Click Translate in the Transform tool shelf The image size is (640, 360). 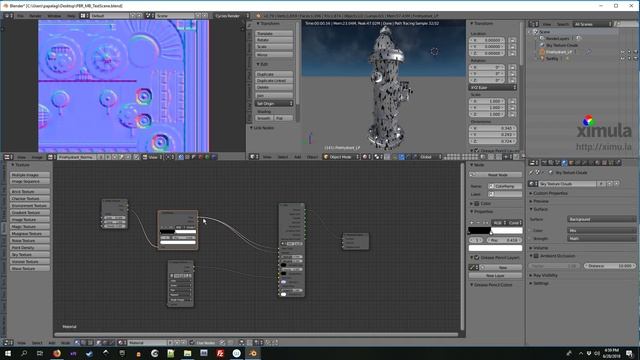(x=274, y=33)
